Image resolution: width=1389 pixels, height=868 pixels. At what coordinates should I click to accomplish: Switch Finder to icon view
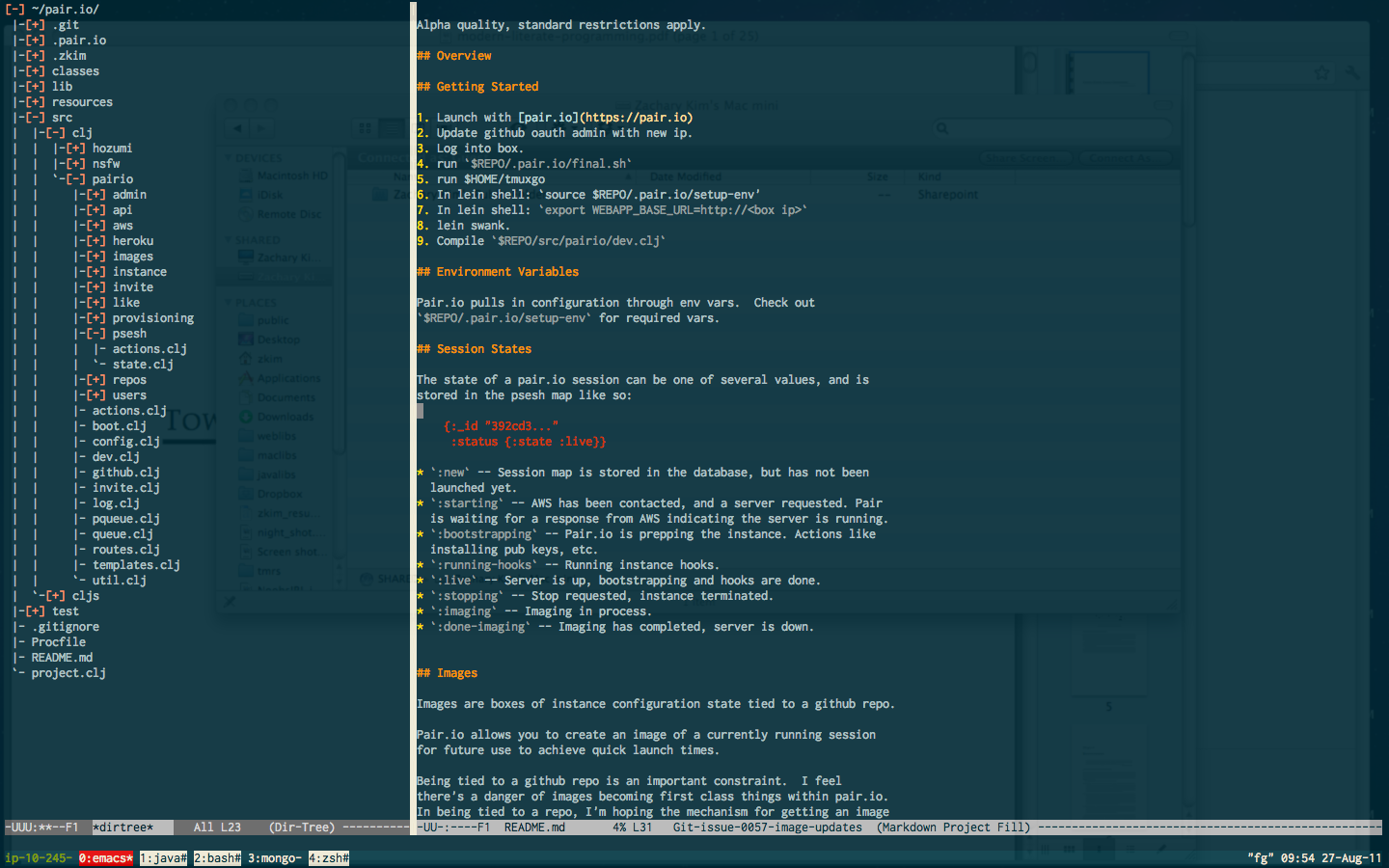click(x=366, y=128)
